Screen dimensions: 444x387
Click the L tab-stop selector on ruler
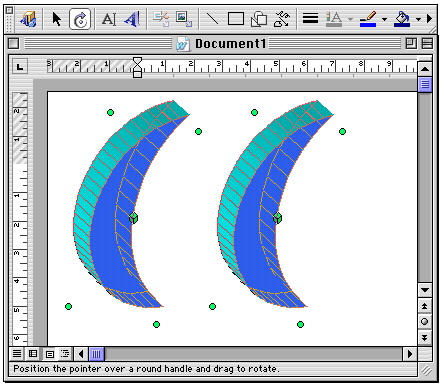click(x=20, y=67)
